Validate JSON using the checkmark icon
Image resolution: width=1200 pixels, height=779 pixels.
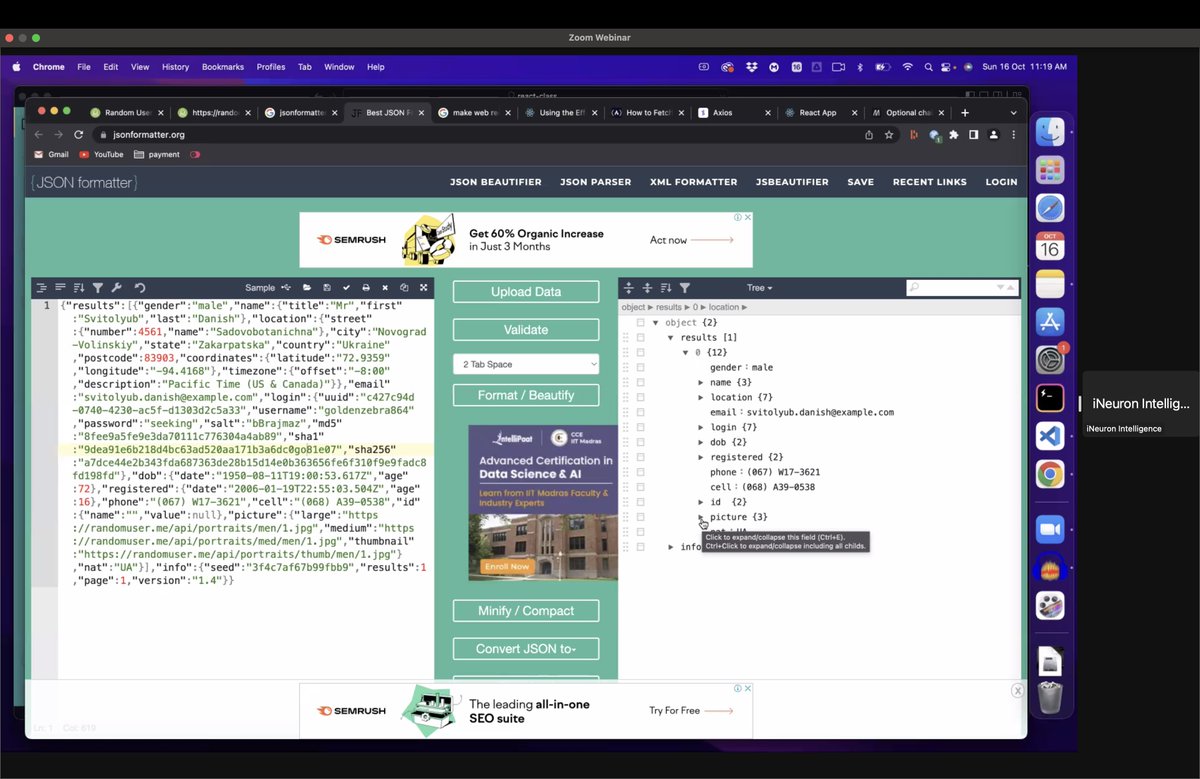point(346,288)
